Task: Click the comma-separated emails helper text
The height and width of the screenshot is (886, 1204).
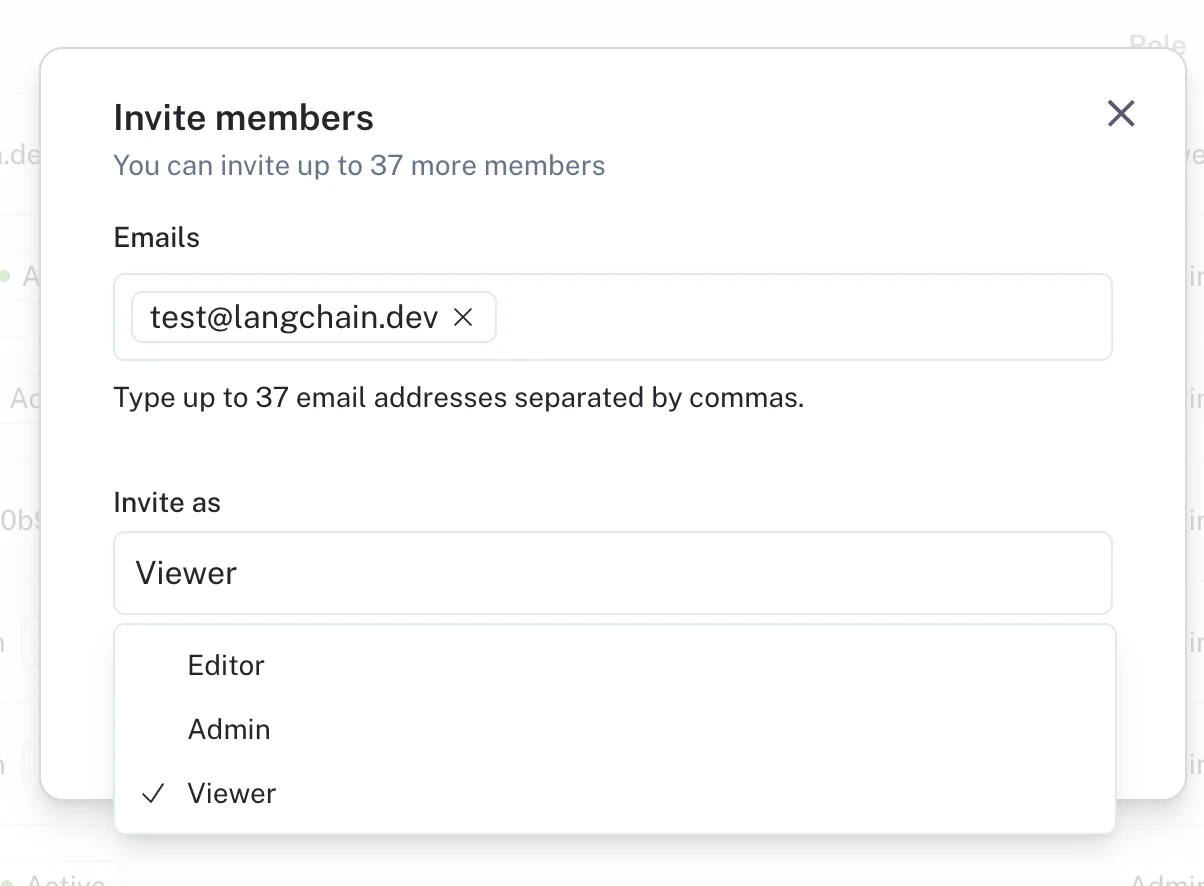Action: [x=459, y=398]
